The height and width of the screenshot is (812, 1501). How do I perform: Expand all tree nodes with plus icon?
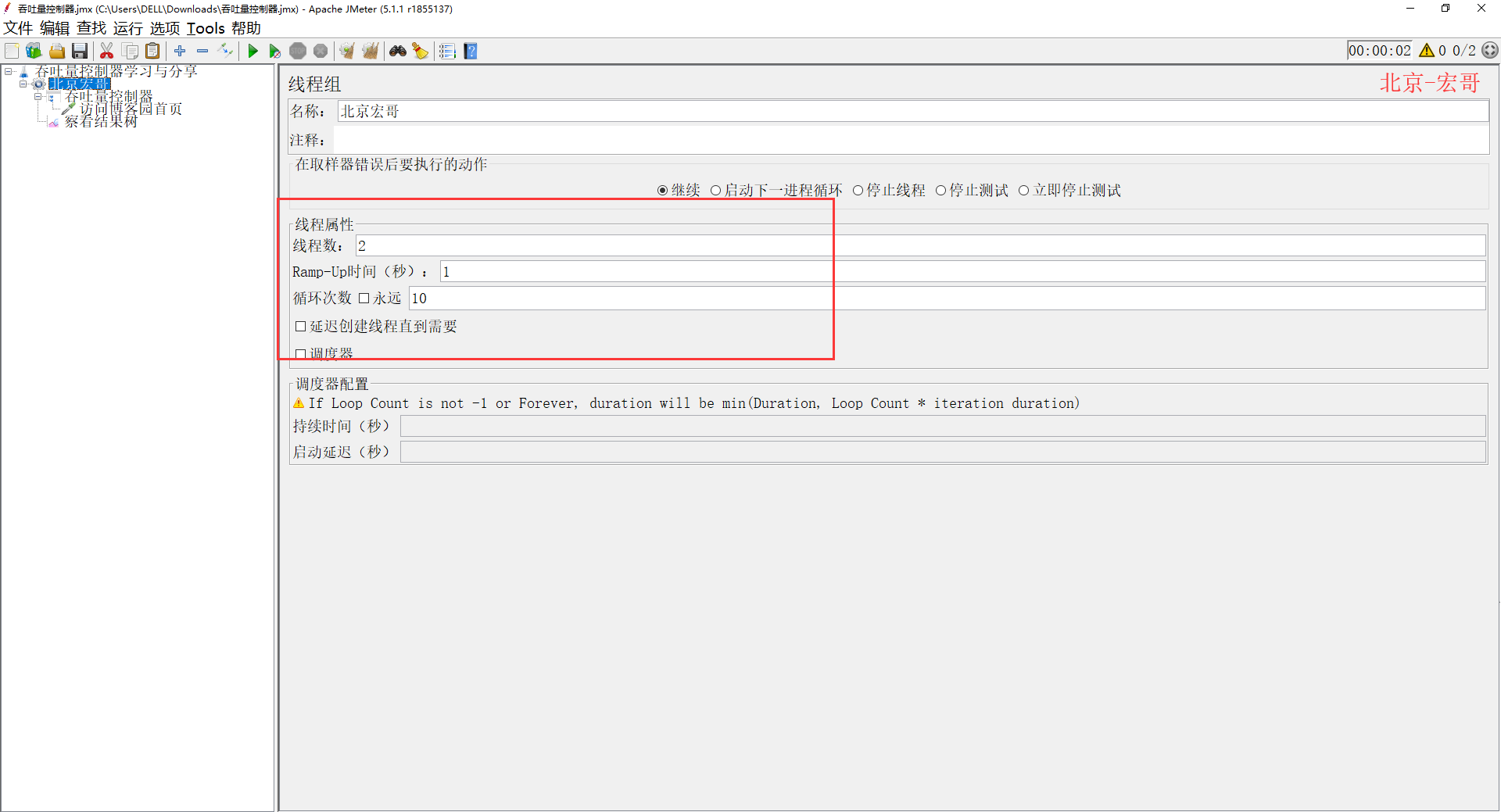(180, 51)
